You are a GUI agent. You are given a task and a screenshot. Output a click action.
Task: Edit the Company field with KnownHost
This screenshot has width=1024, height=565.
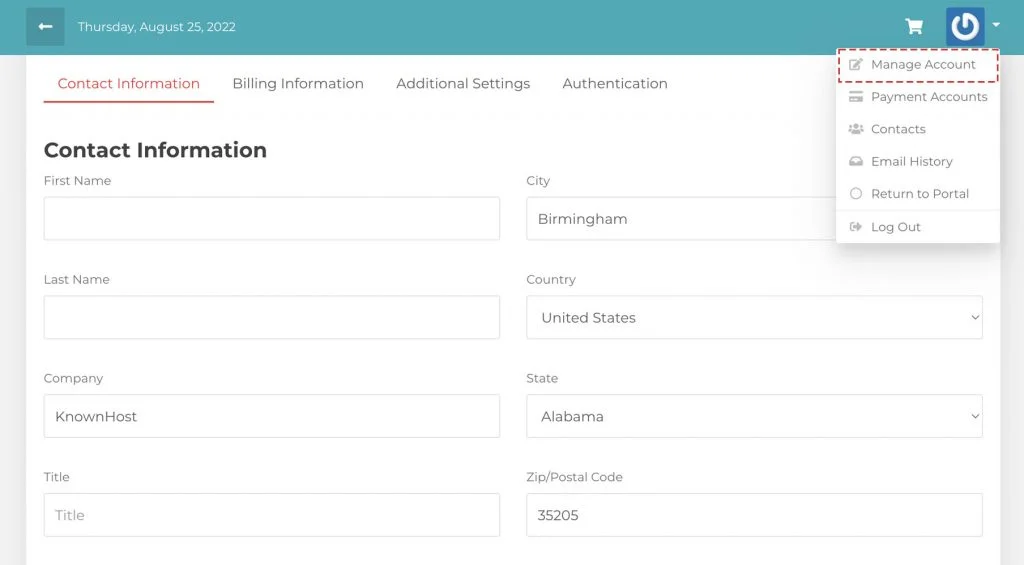tap(272, 416)
